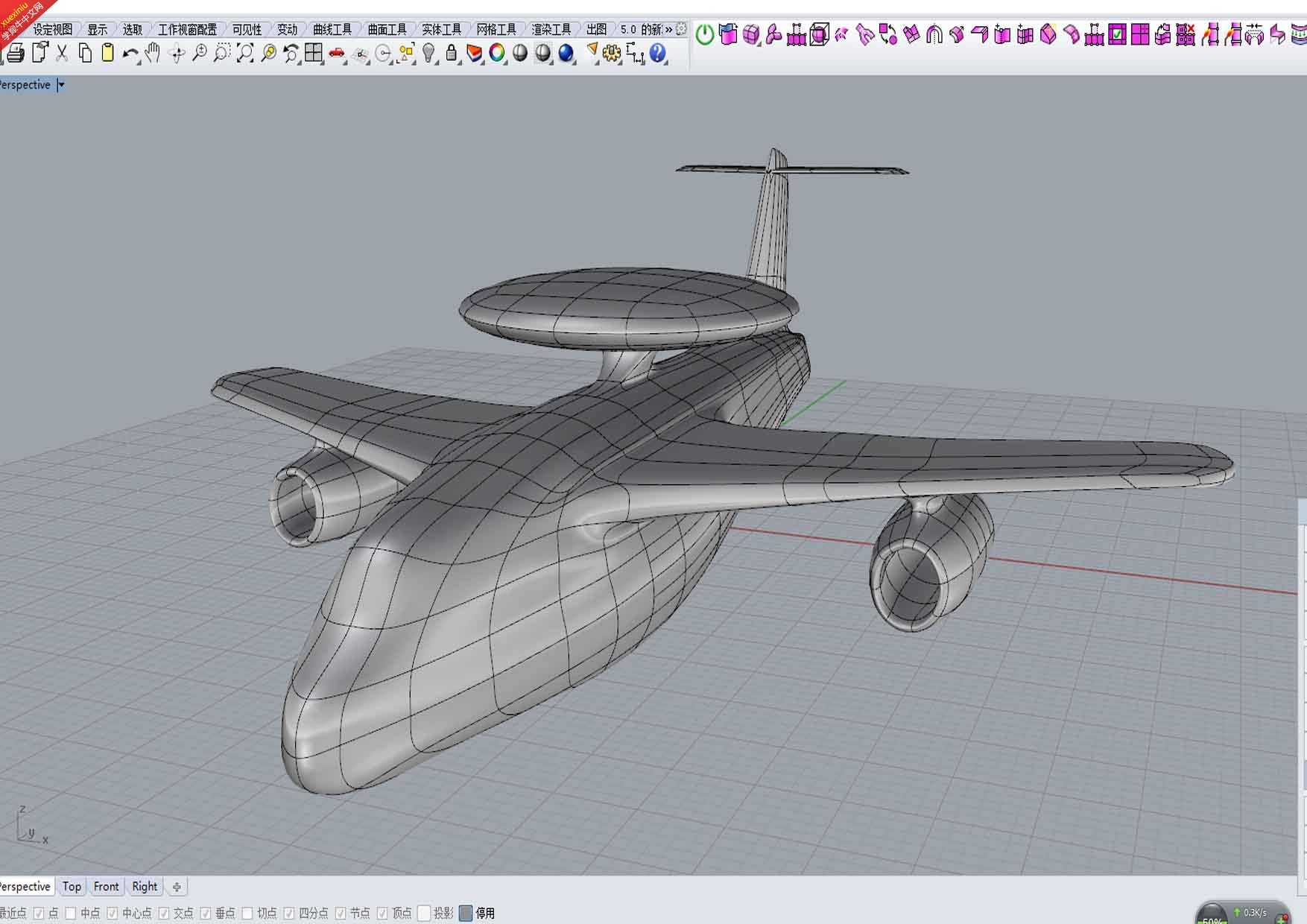The height and width of the screenshot is (924, 1307).
Task: Toggle the 节点 osnap checkbox
Action: point(341,913)
